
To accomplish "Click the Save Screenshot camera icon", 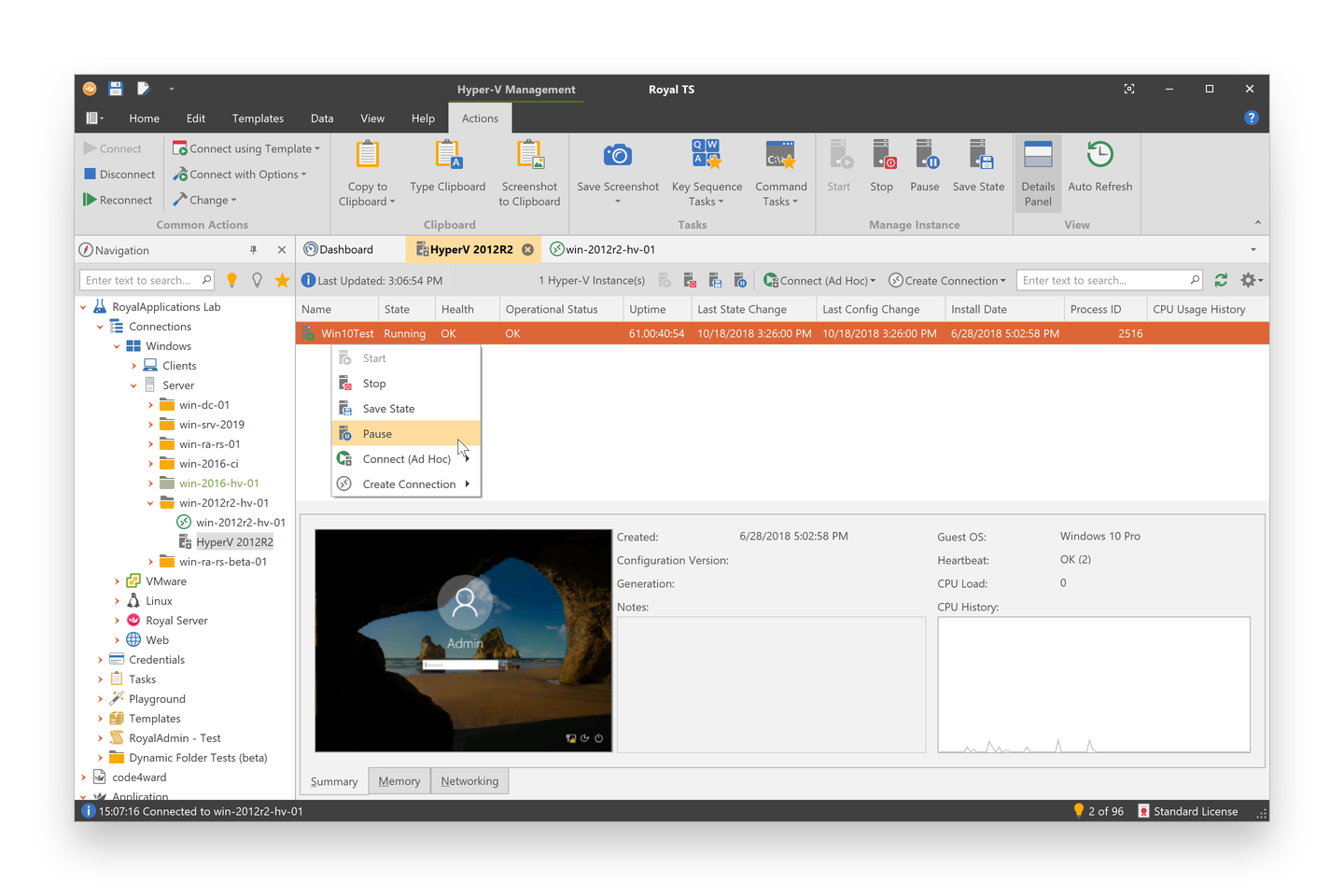I will pos(617,156).
